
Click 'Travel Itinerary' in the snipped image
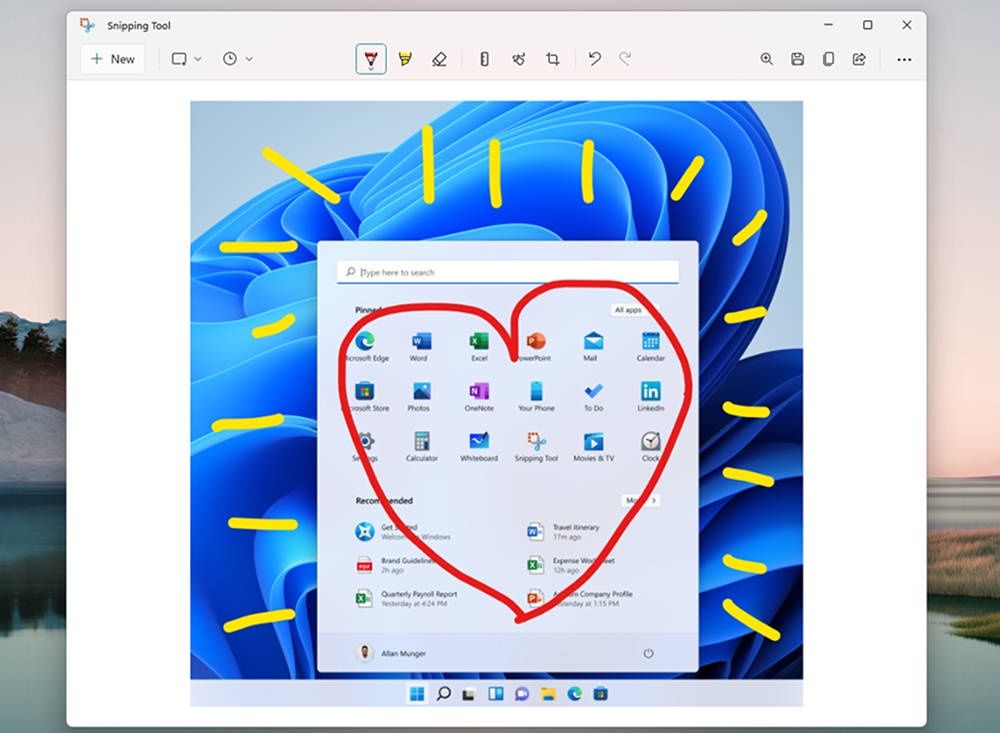(576, 527)
